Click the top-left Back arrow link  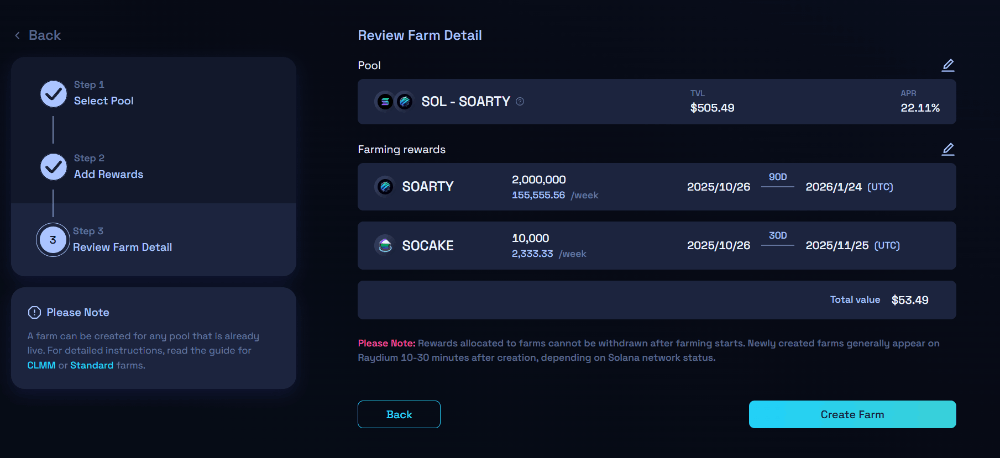[x=38, y=35]
